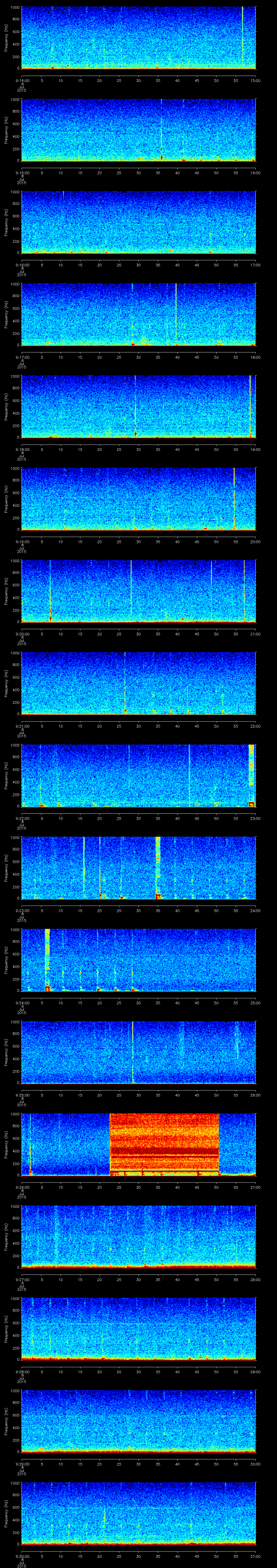Click the "24:00" end time label
277x1568 pixels.
click(x=256, y=910)
